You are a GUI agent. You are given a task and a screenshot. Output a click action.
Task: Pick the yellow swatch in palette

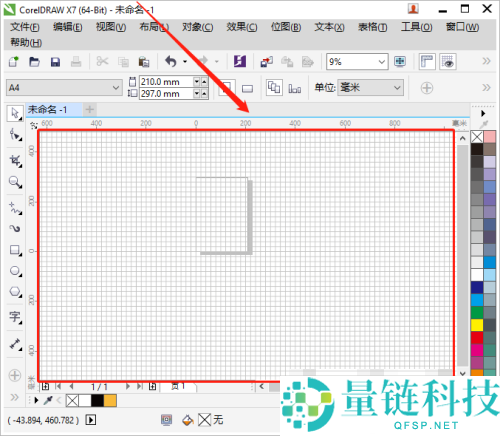point(477,325)
